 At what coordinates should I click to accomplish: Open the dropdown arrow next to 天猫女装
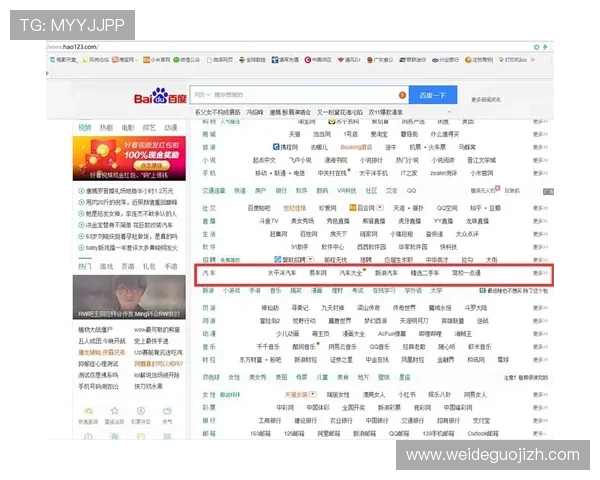click(x=313, y=394)
